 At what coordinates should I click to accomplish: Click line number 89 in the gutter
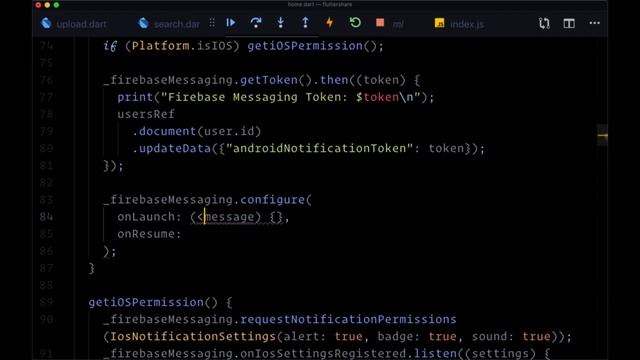coord(47,302)
